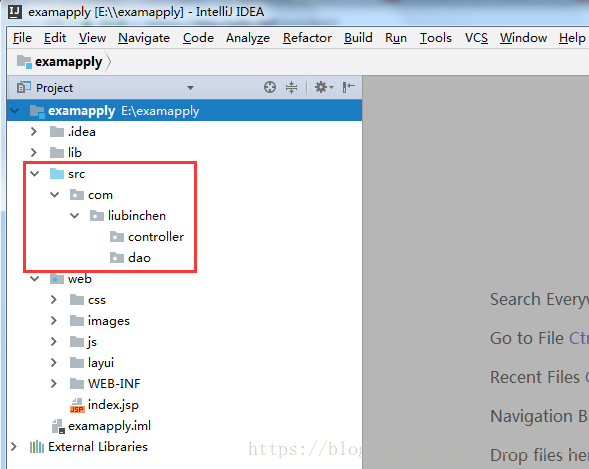Select the examapply.iml file

point(109,426)
